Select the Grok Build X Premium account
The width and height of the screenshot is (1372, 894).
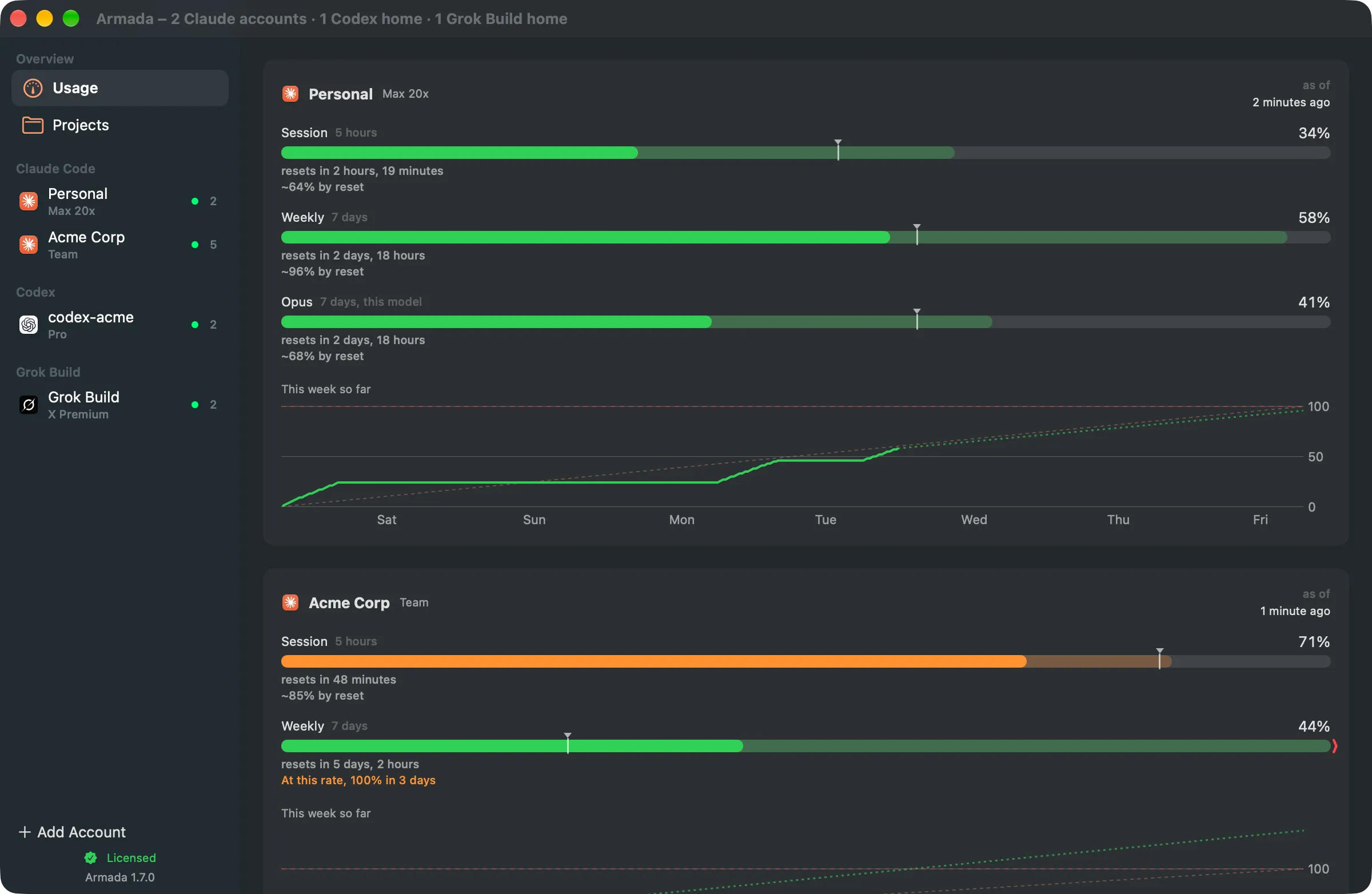pos(120,405)
